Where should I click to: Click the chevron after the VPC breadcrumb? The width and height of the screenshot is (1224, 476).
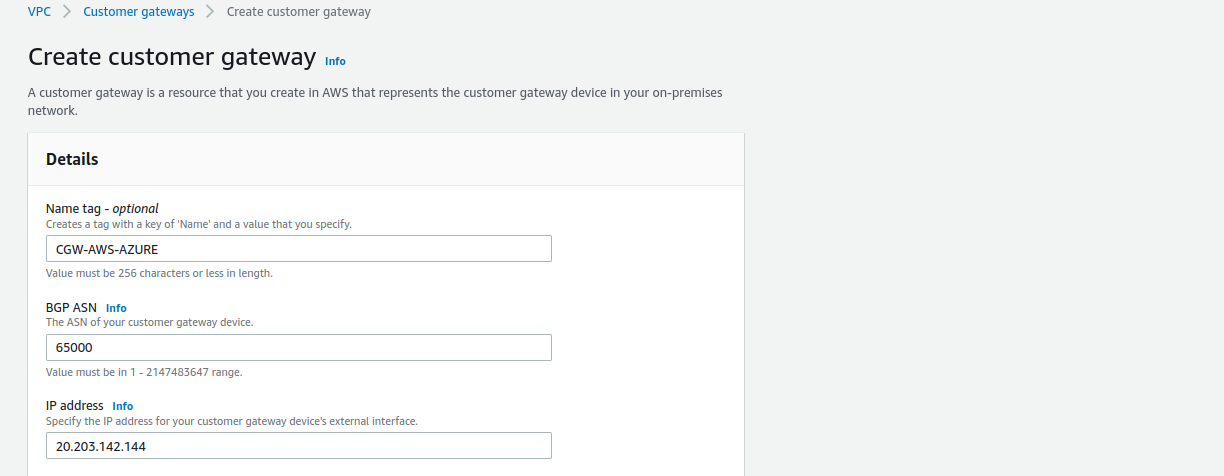point(67,12)
